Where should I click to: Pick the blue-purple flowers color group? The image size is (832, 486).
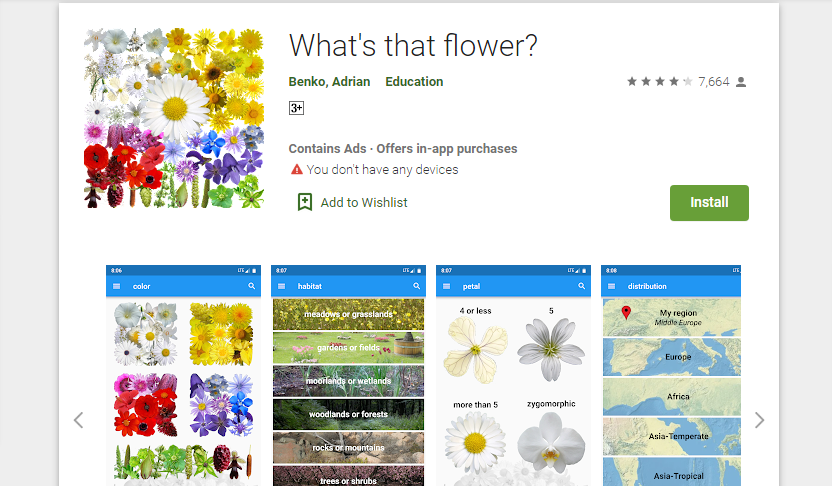(221, 405)
